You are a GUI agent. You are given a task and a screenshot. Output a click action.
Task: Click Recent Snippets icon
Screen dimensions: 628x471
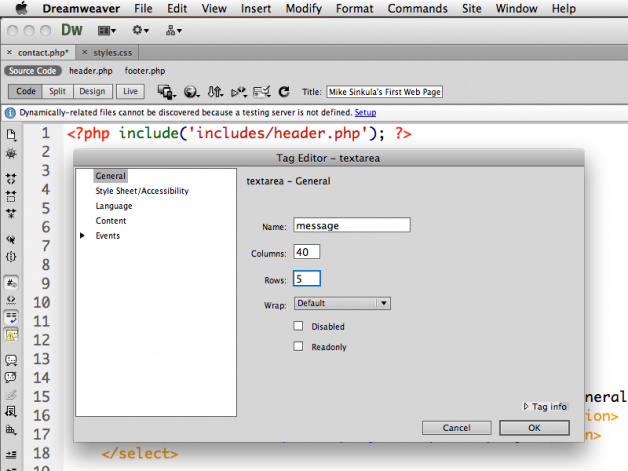pyautogui.click(x=11, y=412)
